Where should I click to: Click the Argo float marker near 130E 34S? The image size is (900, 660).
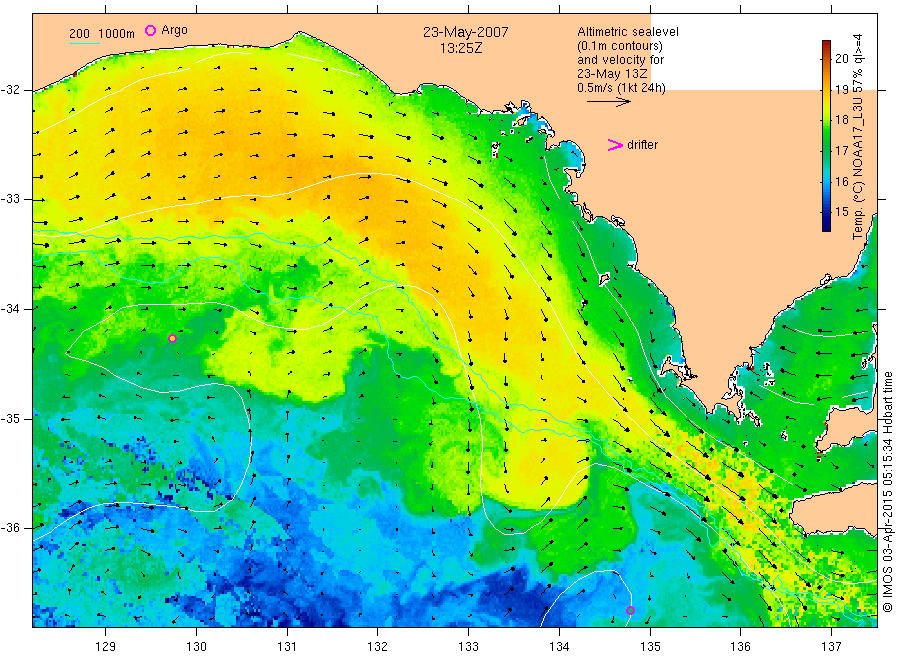(x=172, y=339)
